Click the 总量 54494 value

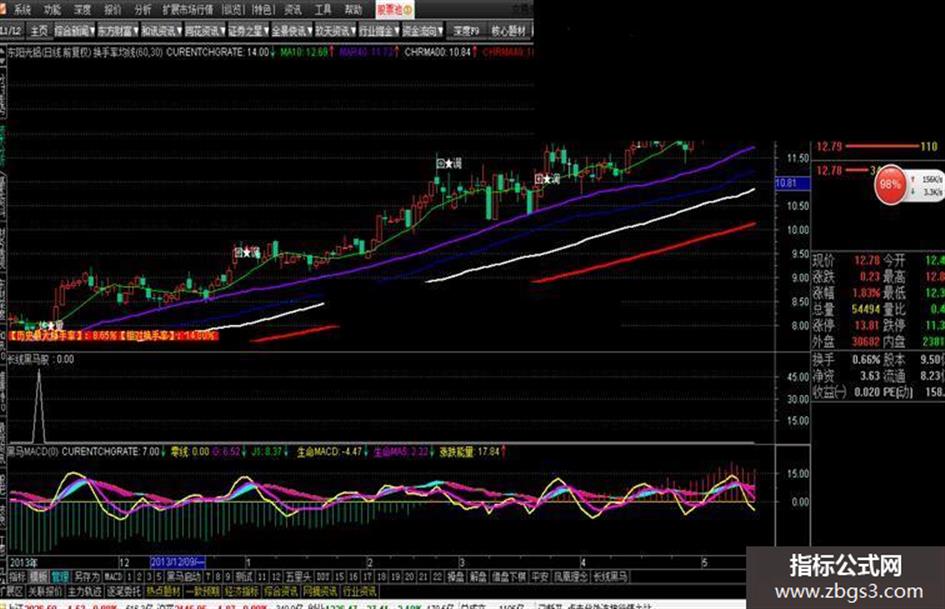[865, 309]
